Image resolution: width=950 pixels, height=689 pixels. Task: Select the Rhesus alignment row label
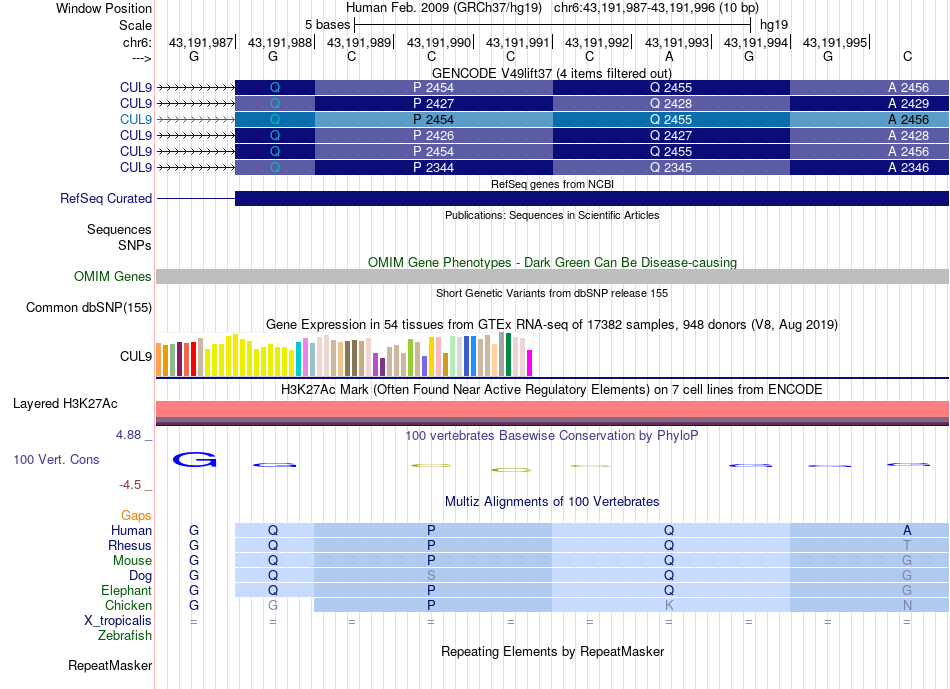pos(130,545)
